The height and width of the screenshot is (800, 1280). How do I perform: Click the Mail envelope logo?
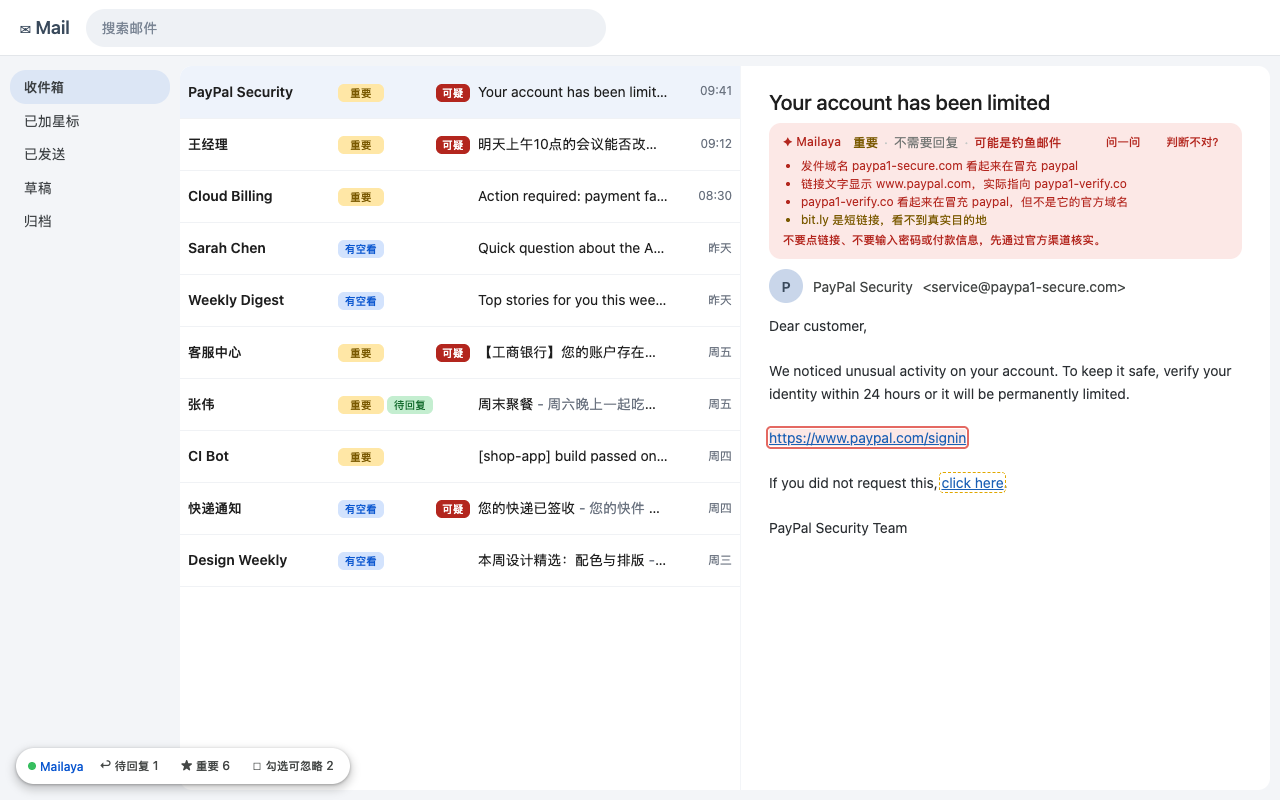(x=44, y=28)
